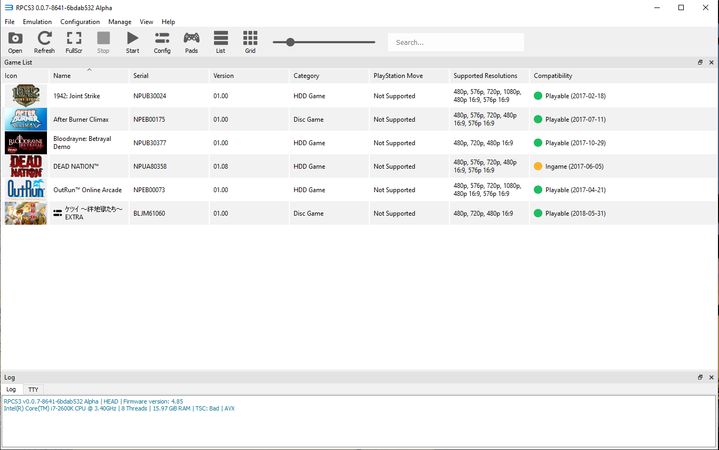Open a game with the Open icon
Screen dimensions: 719x450
click(15, 42)
